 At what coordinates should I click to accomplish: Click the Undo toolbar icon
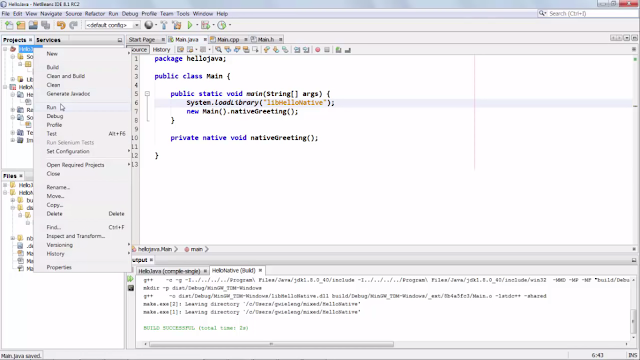point(61,25)
